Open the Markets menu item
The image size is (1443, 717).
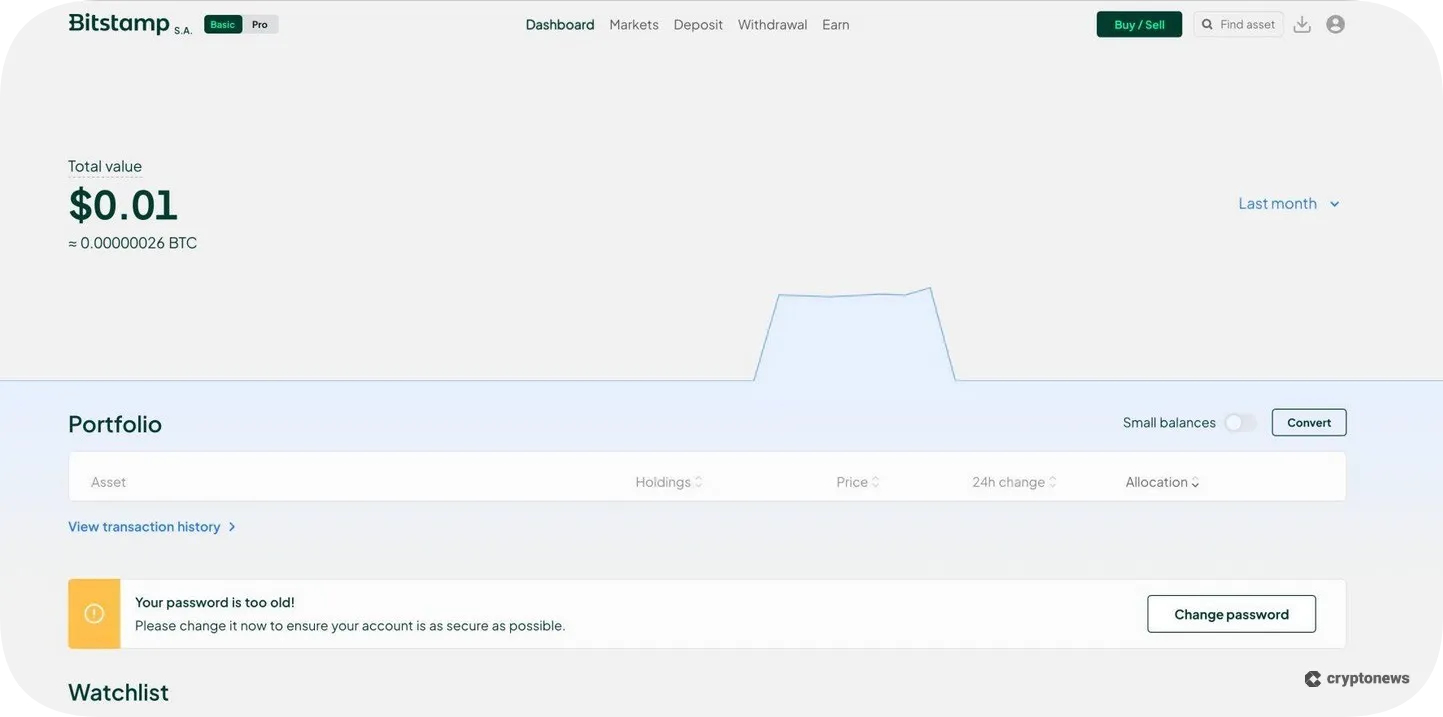(633, 22)
